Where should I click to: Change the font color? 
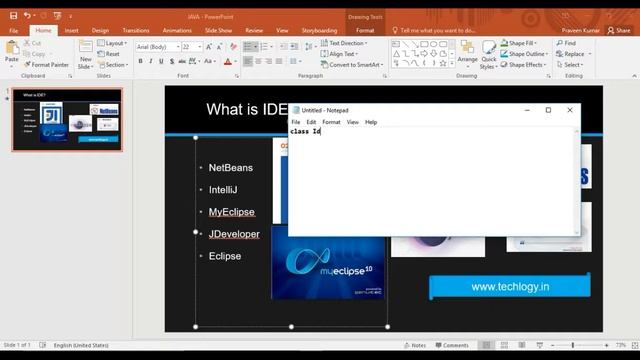(x=228, y=61)
